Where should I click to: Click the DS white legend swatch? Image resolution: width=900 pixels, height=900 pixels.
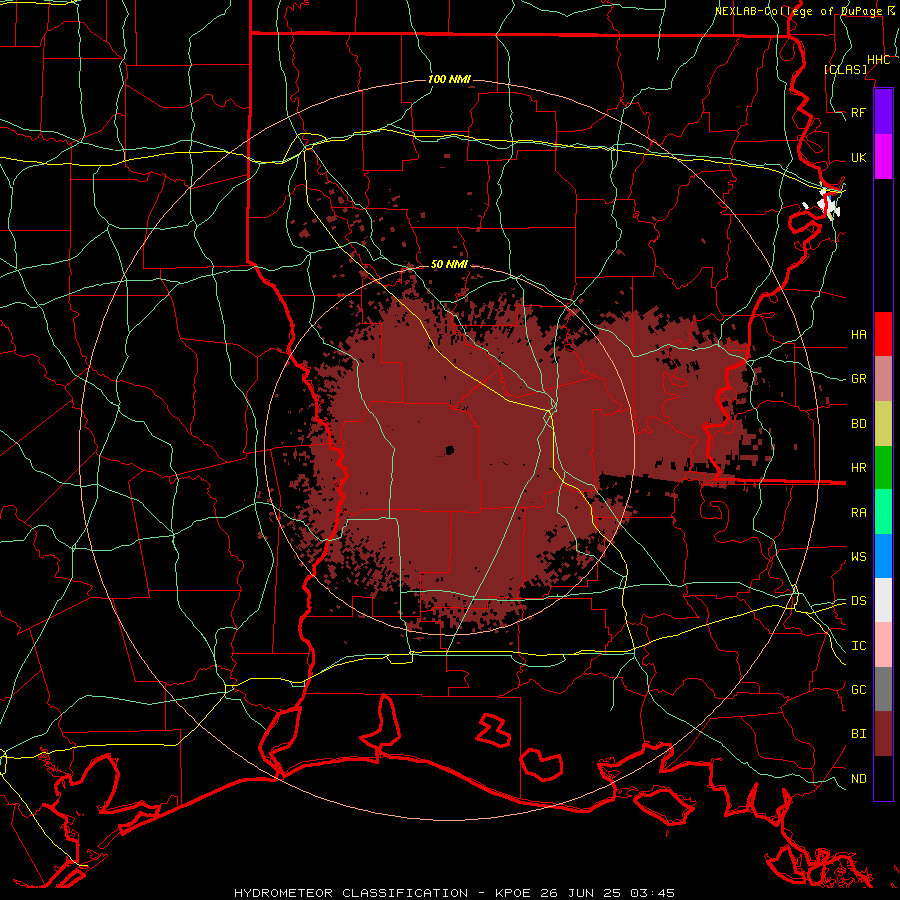883,600
